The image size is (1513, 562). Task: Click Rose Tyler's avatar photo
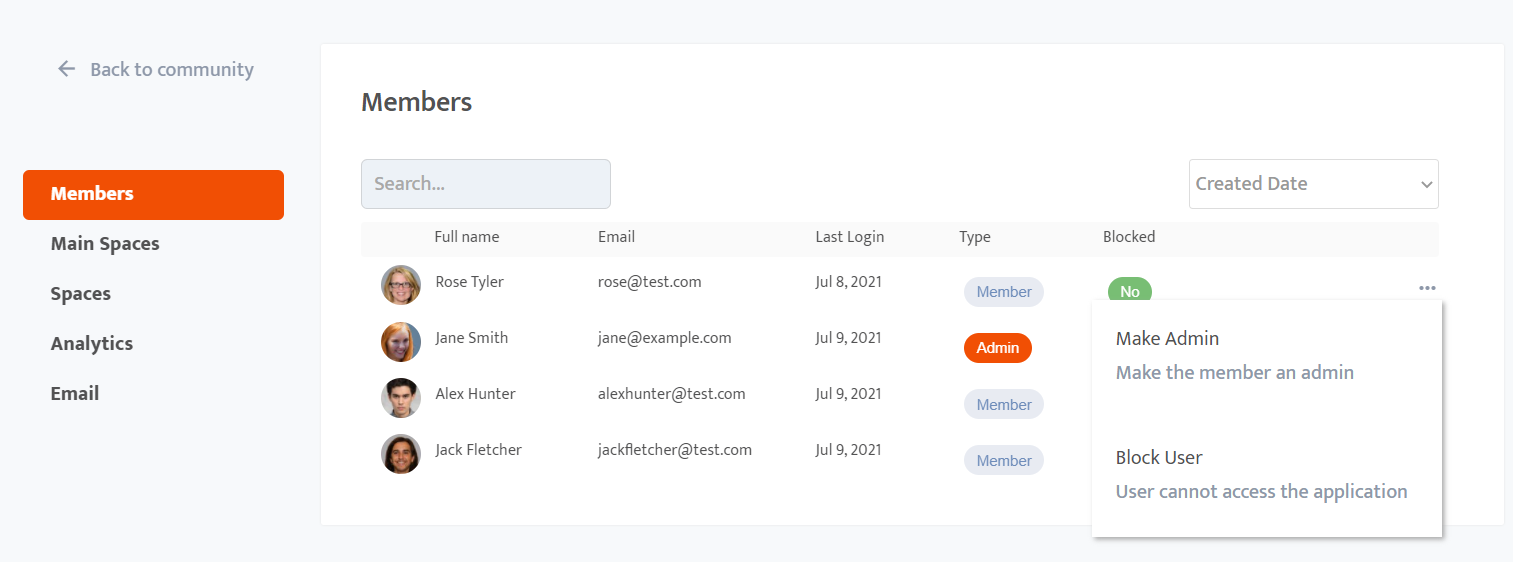coord(401,285)
